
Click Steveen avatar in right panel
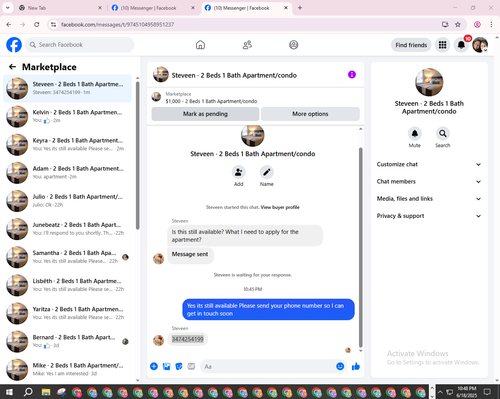(x=429, y=82)
